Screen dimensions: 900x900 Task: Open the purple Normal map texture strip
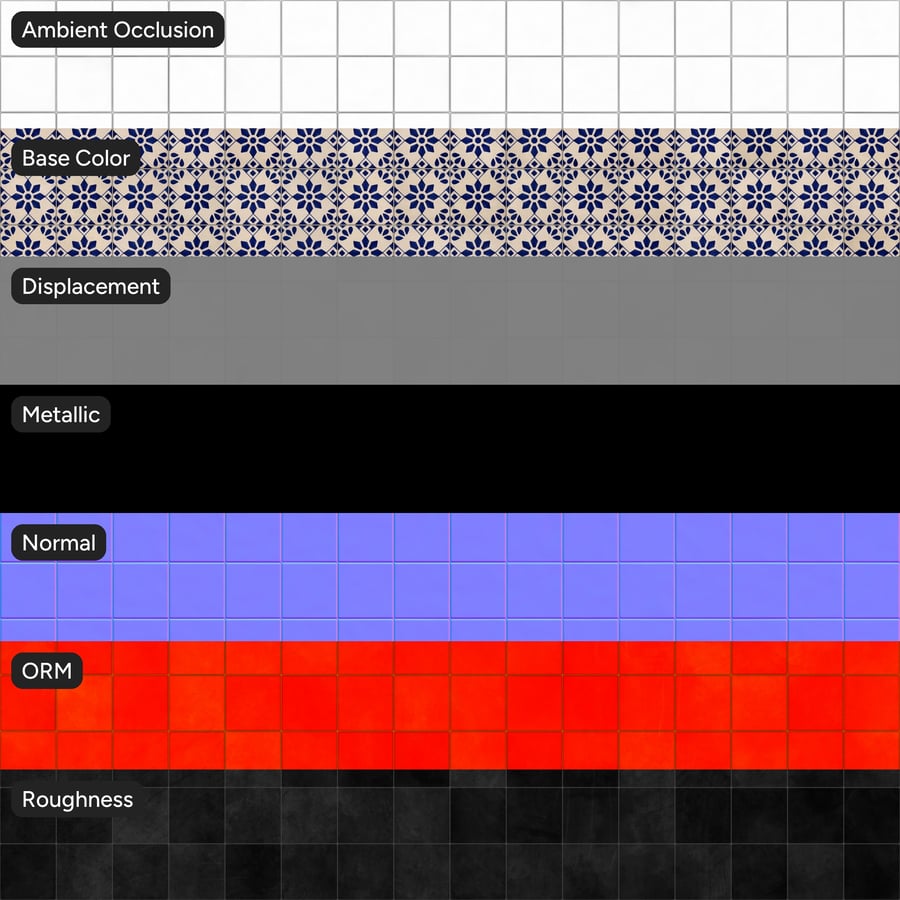click(x=450, y=577)
